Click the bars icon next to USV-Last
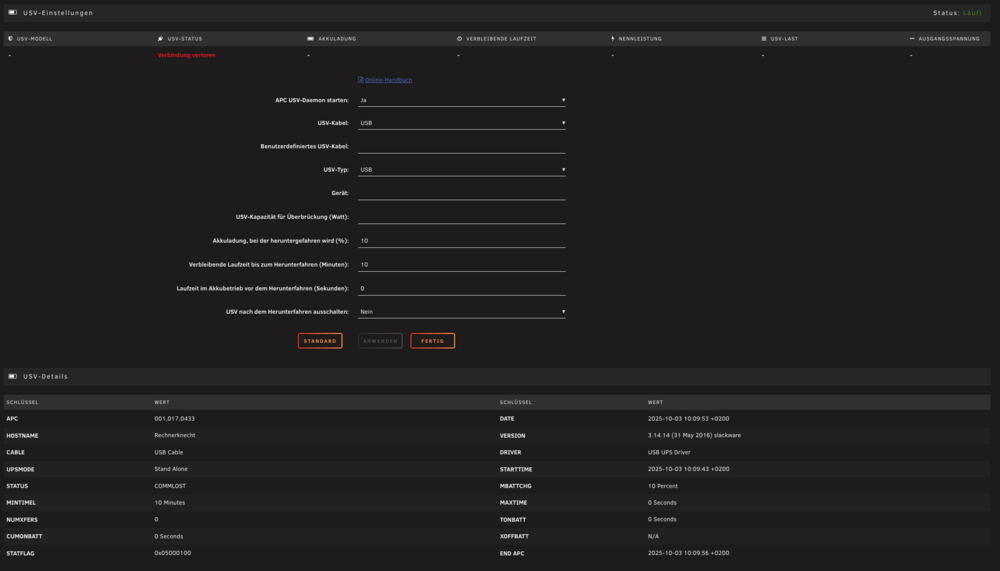 [764, 39]
